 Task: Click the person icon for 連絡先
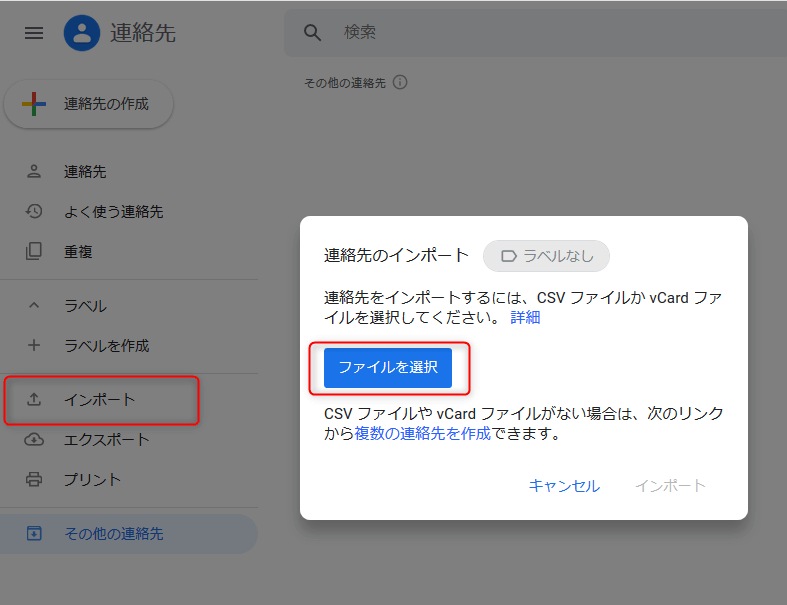point(34,172)
